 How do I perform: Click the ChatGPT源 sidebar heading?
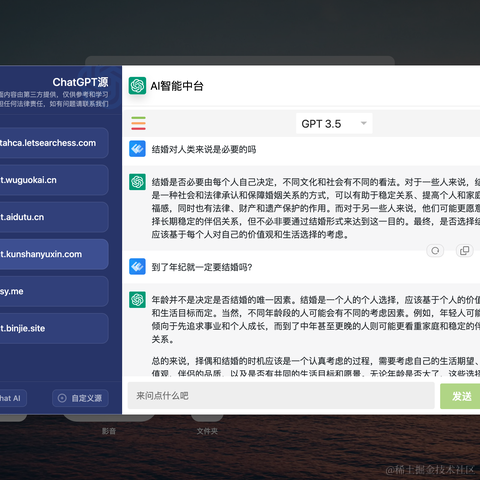tap(80, 82)
